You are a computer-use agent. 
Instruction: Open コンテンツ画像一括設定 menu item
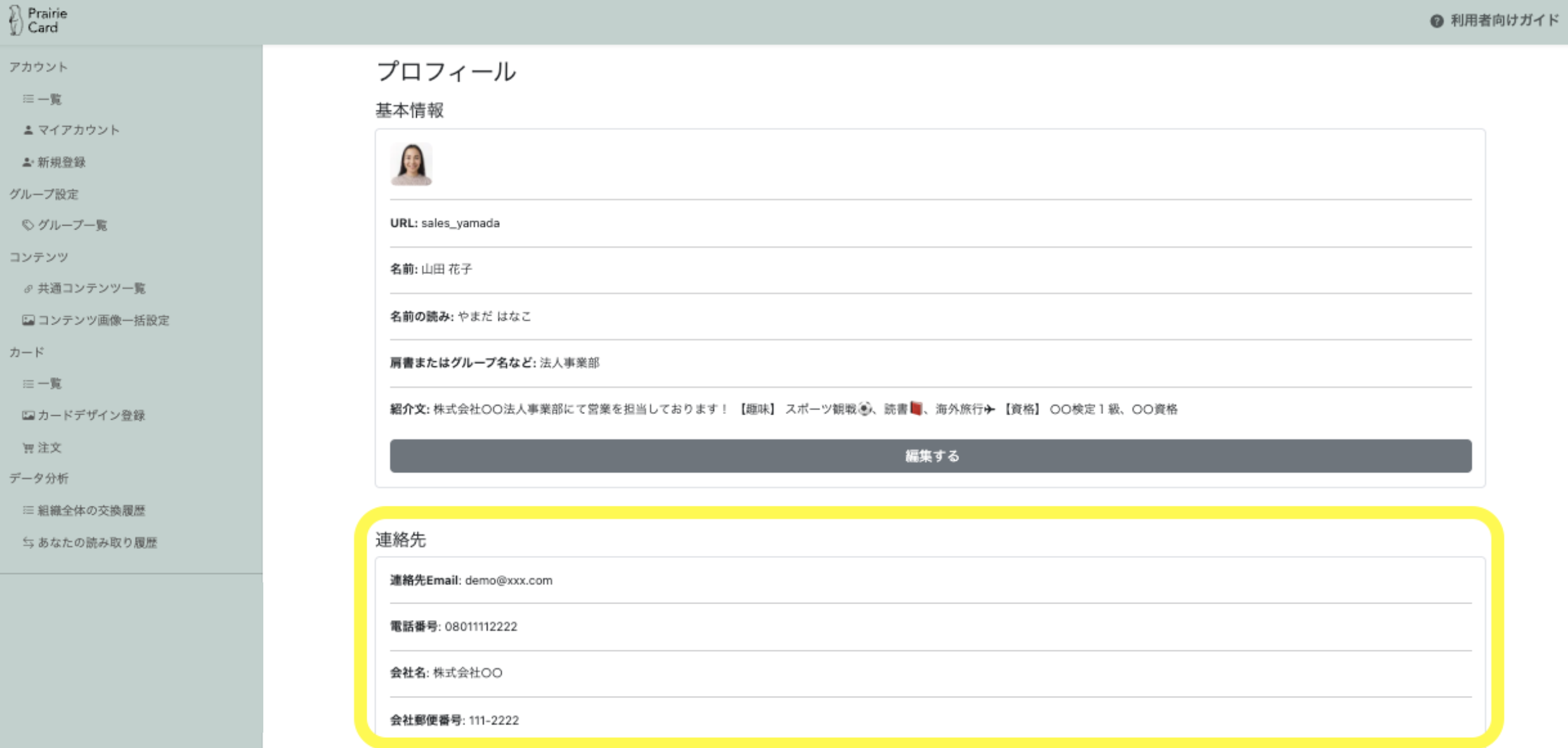(103, 320)
